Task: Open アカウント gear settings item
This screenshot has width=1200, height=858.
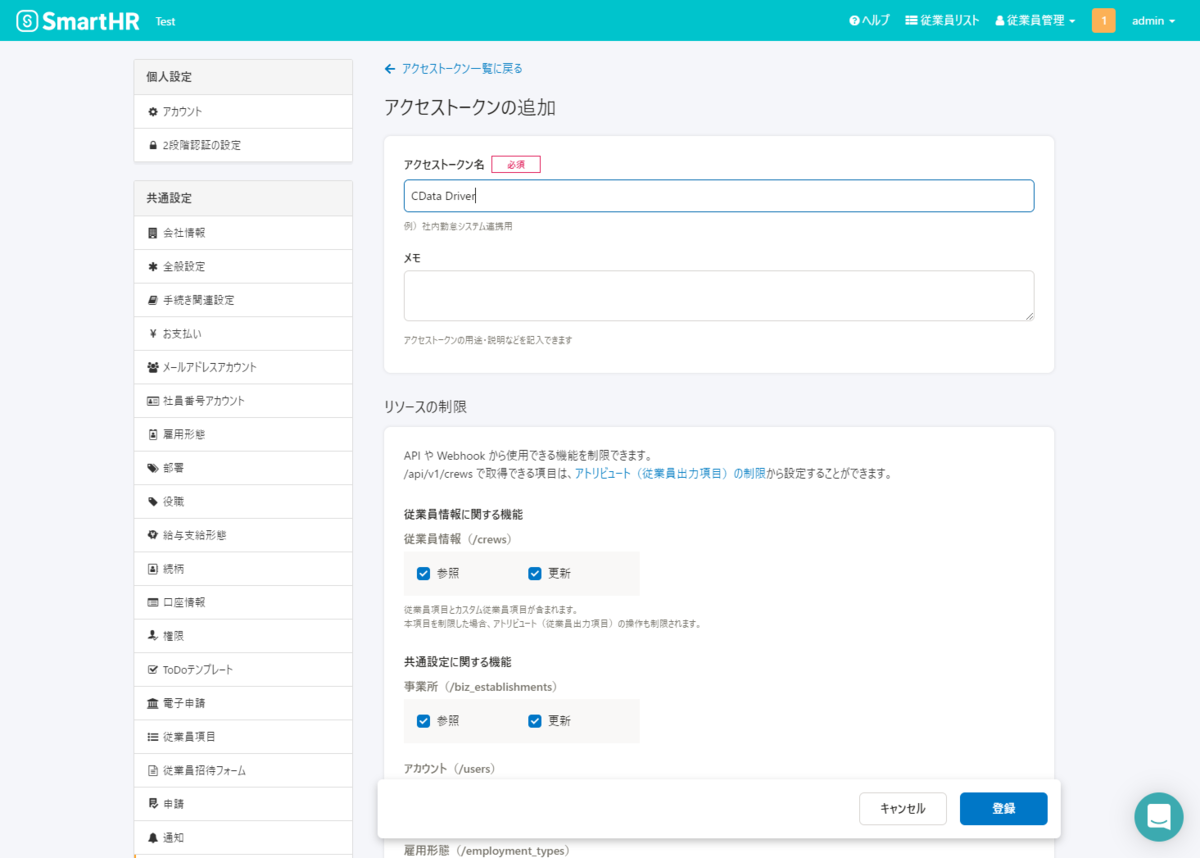Action: pos(243,111)
